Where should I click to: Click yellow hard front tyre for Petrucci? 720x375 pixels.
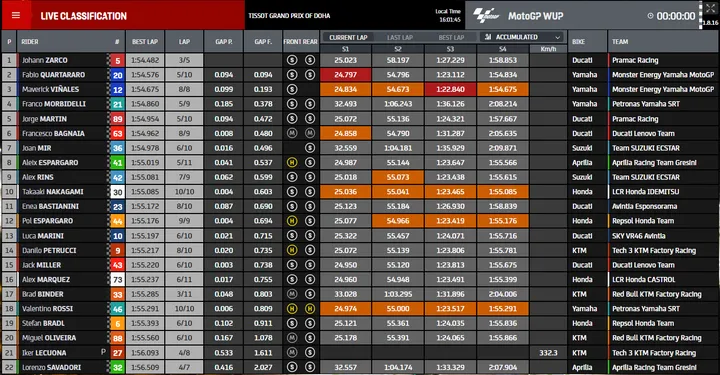pyautogui.click(x=292, y=250)
